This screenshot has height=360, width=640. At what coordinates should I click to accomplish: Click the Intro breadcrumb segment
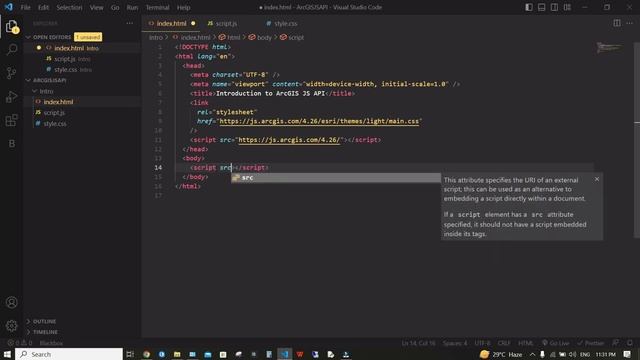click(x=156, y=38)
